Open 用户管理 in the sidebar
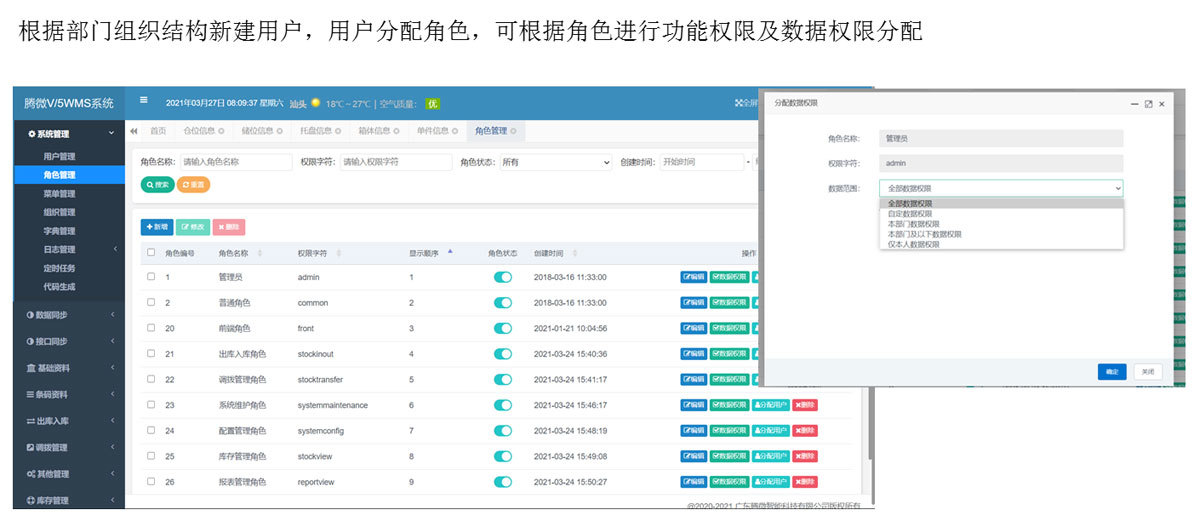The image size is (1200, 527). [59, 157]
